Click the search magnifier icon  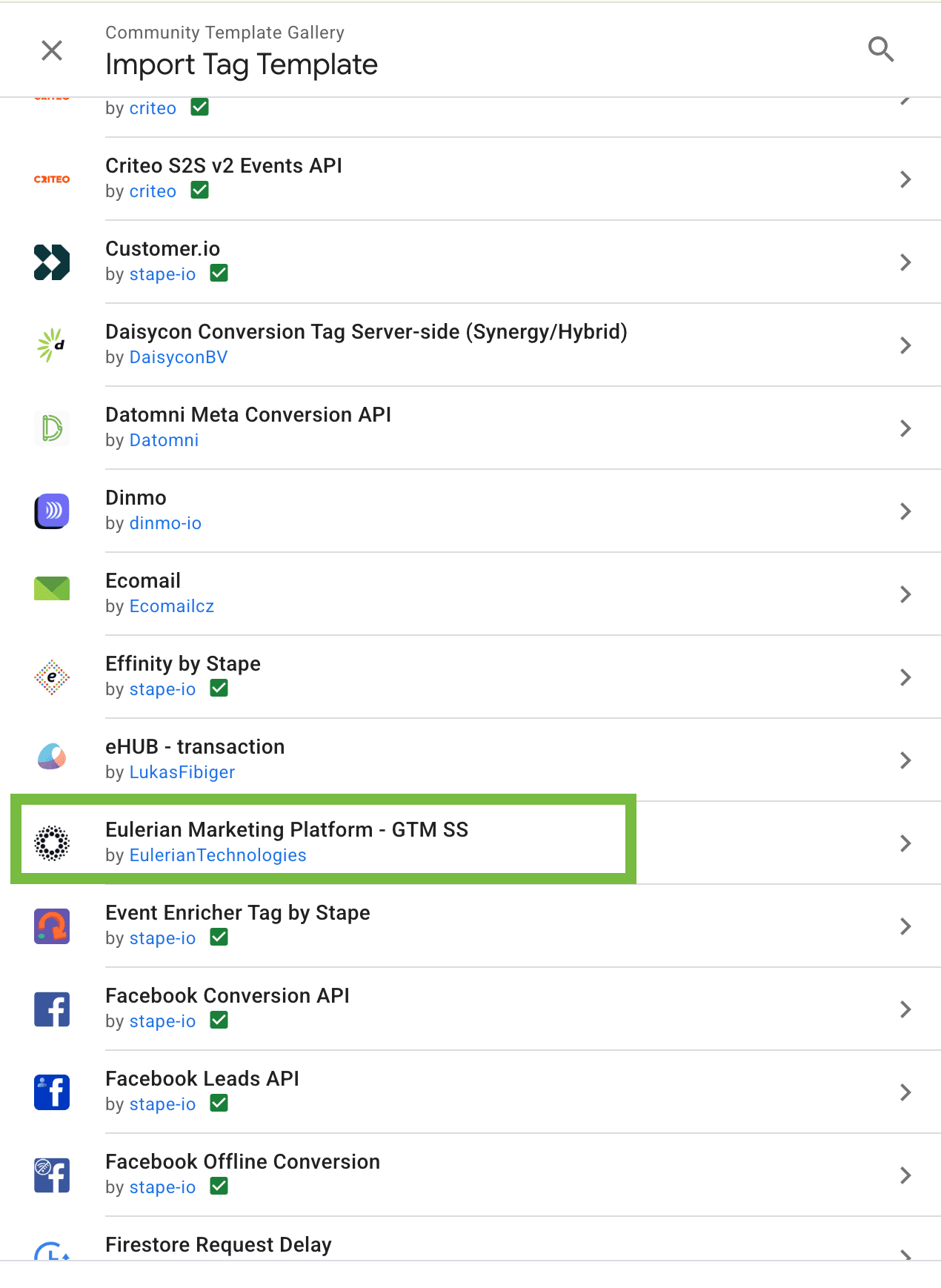[x=881, y=50]
